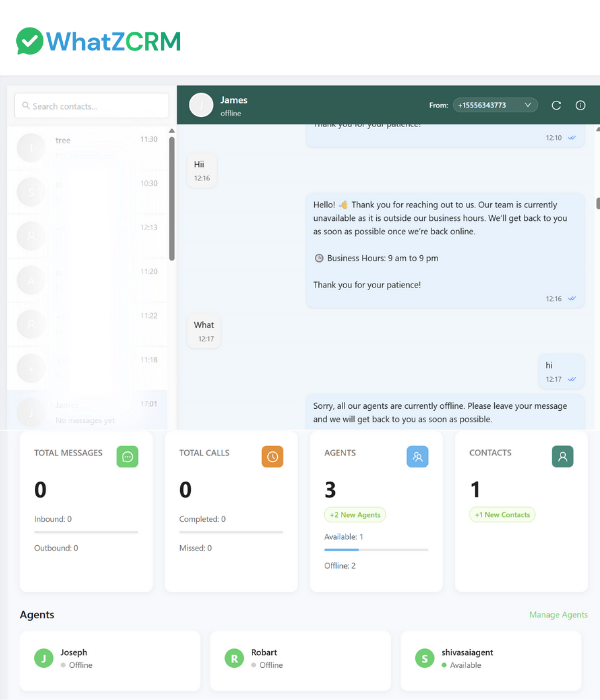
Task: Select the 'tree' contact conversation
Action: pyautogui.click(x=88, y=147)
